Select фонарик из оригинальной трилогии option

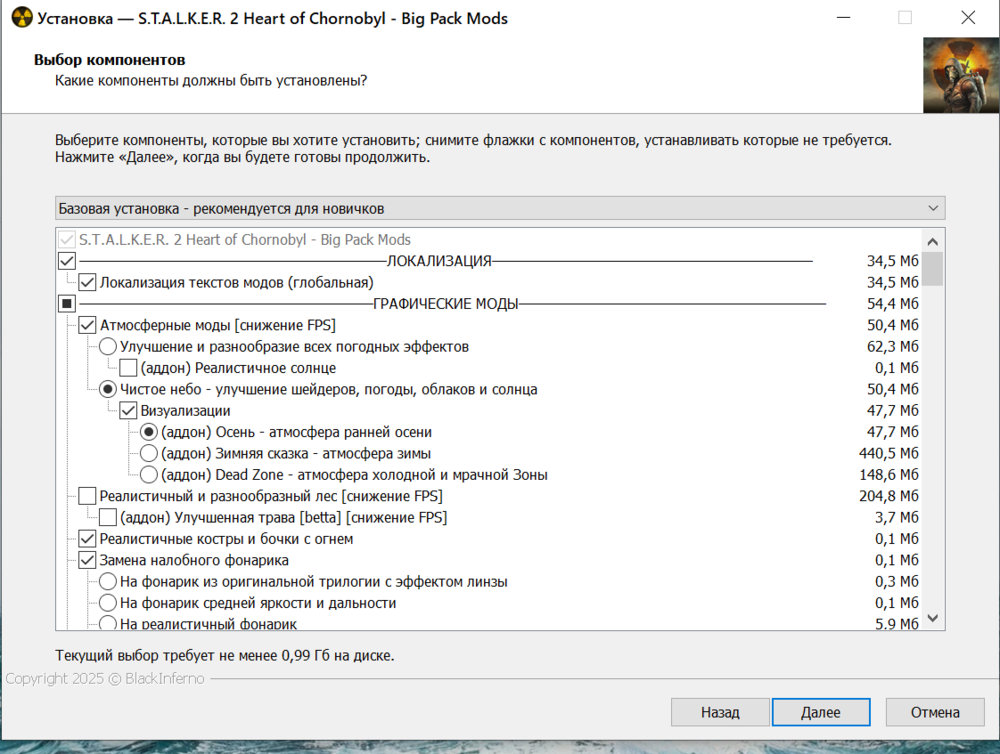108,581
